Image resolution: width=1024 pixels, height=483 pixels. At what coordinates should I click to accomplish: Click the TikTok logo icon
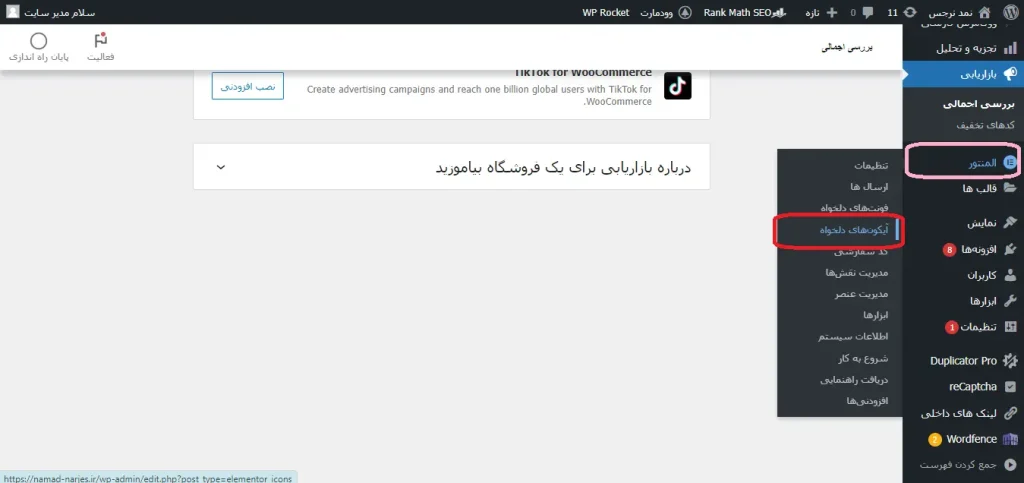point(677,86)
